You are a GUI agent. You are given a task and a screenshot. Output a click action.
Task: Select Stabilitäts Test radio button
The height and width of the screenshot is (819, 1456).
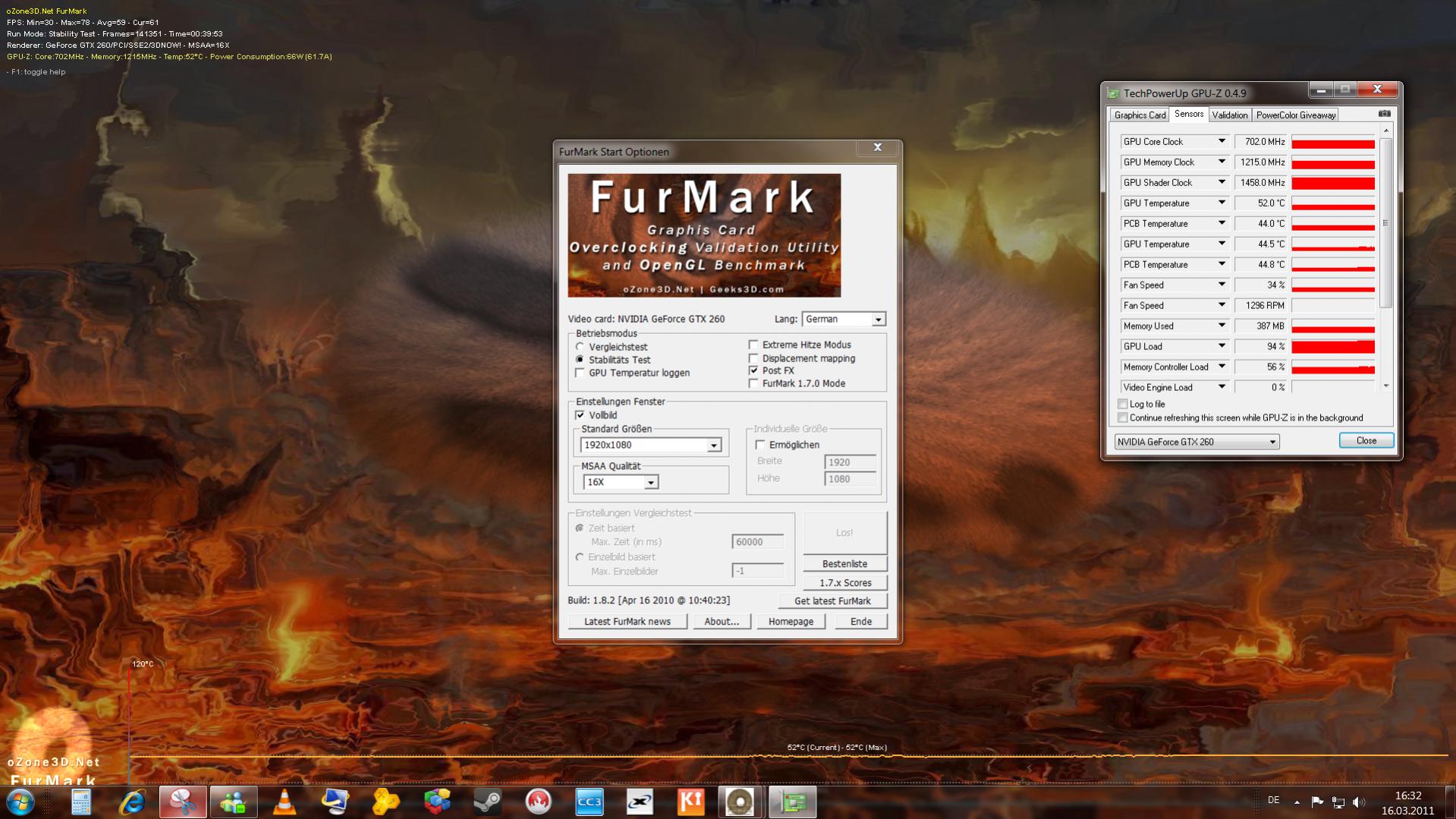(580, 360)
